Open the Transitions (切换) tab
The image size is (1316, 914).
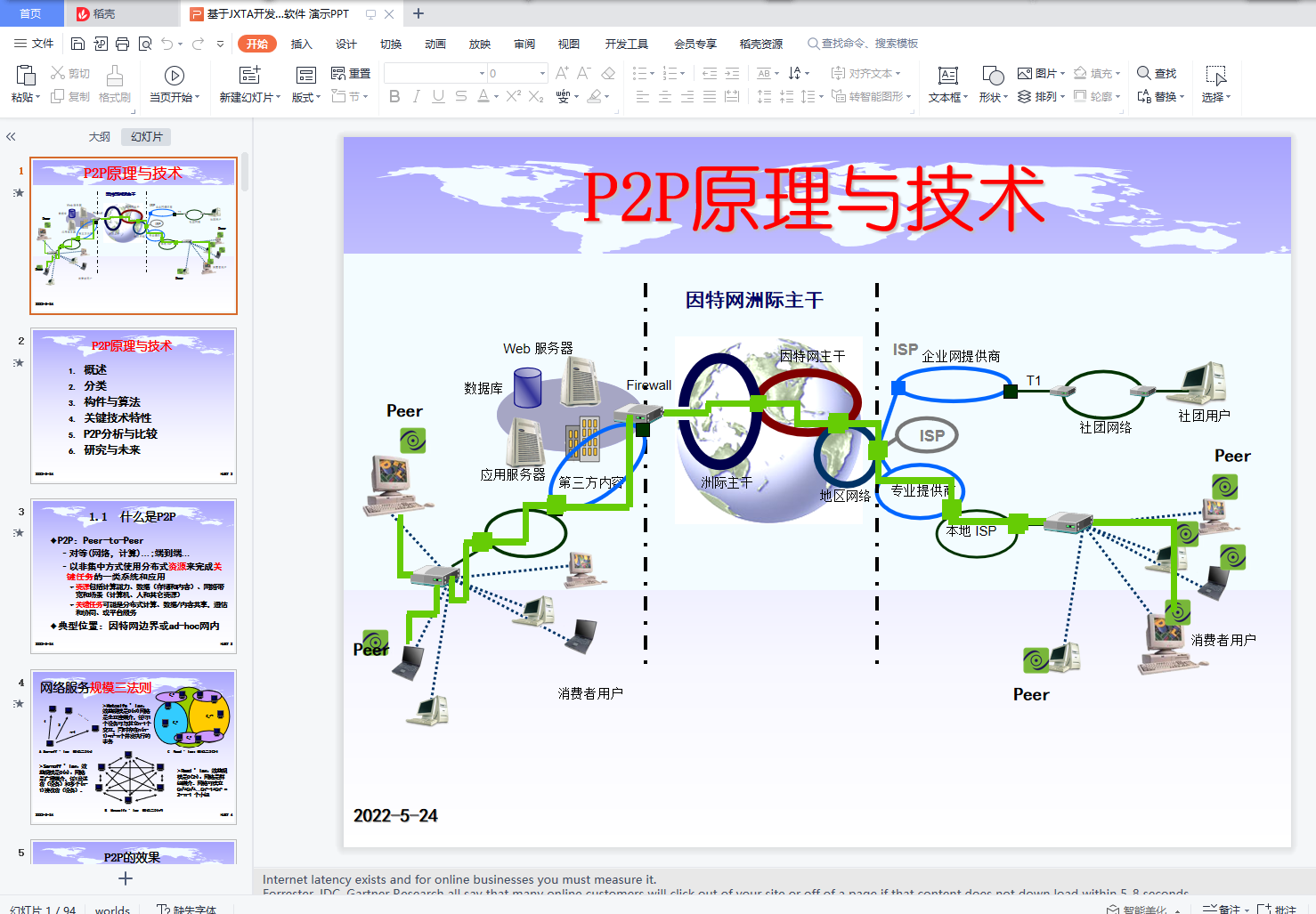pyautogui.click(x=391, y=44)
